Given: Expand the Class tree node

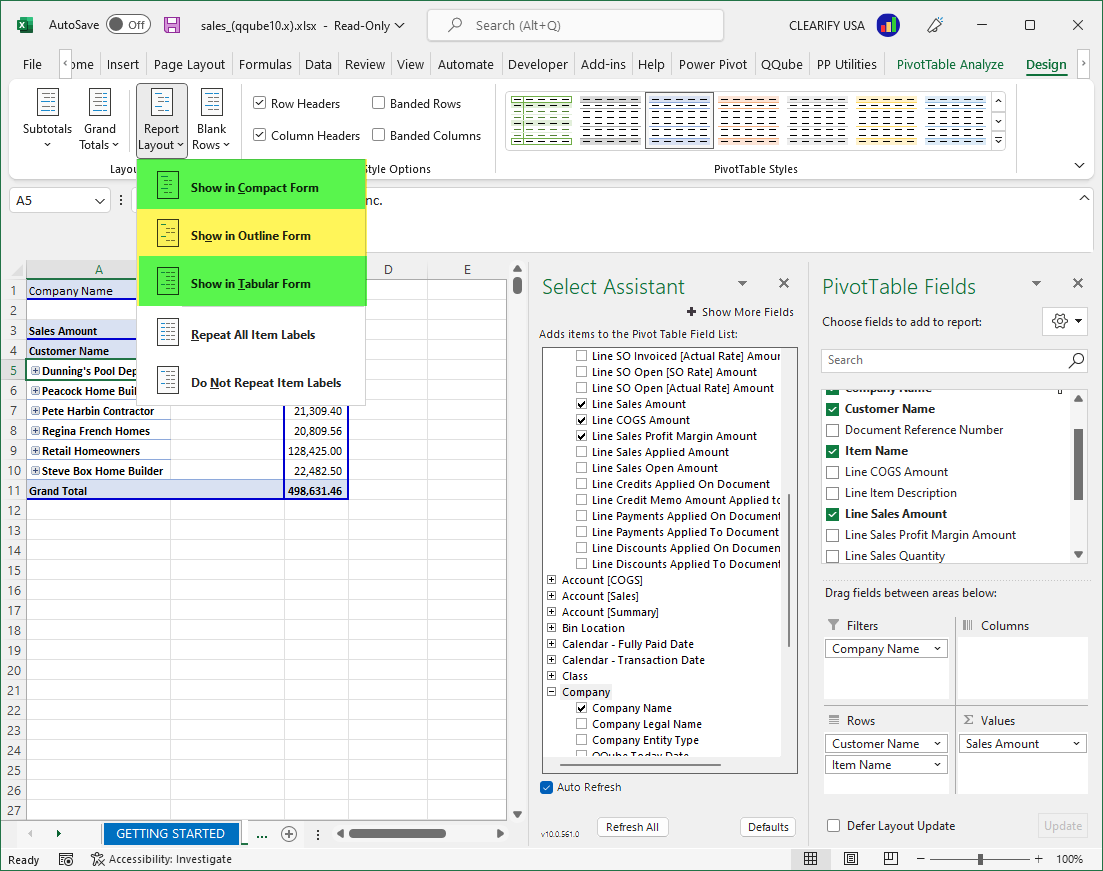Looking at the screenshot, I should pyautogui.click(x=552, y=675).
